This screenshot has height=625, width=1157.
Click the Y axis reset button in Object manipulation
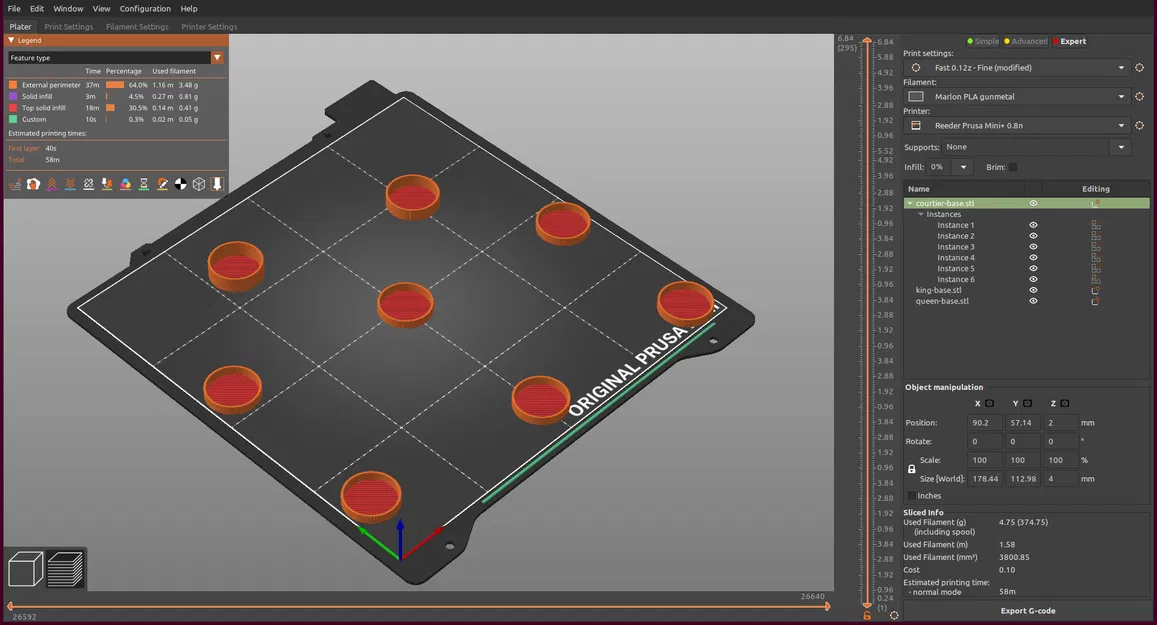(x=1027, y=404)
